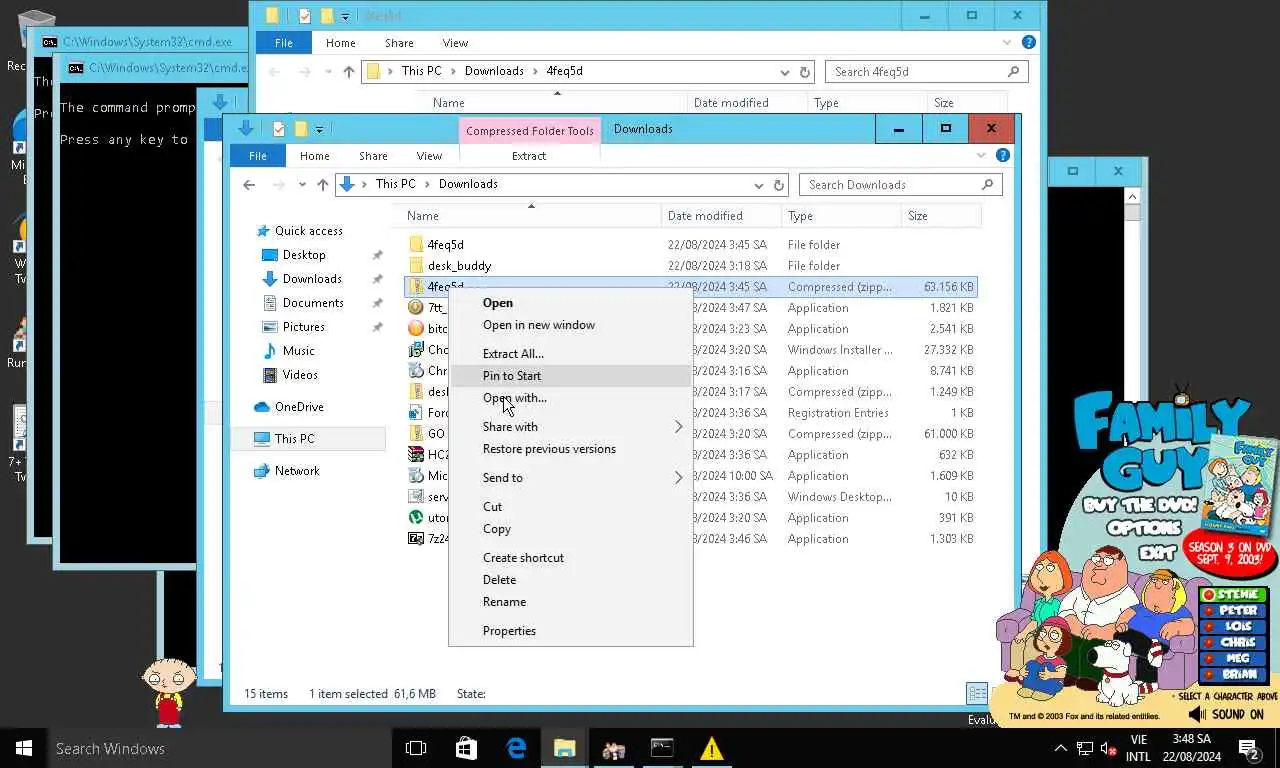
Task: Choose Pin to Start
Action: 512,376
